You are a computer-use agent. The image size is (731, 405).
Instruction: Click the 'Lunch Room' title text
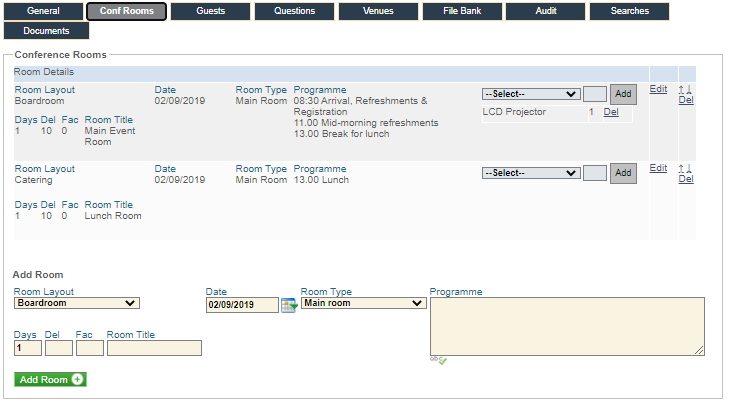pos(113,216)
